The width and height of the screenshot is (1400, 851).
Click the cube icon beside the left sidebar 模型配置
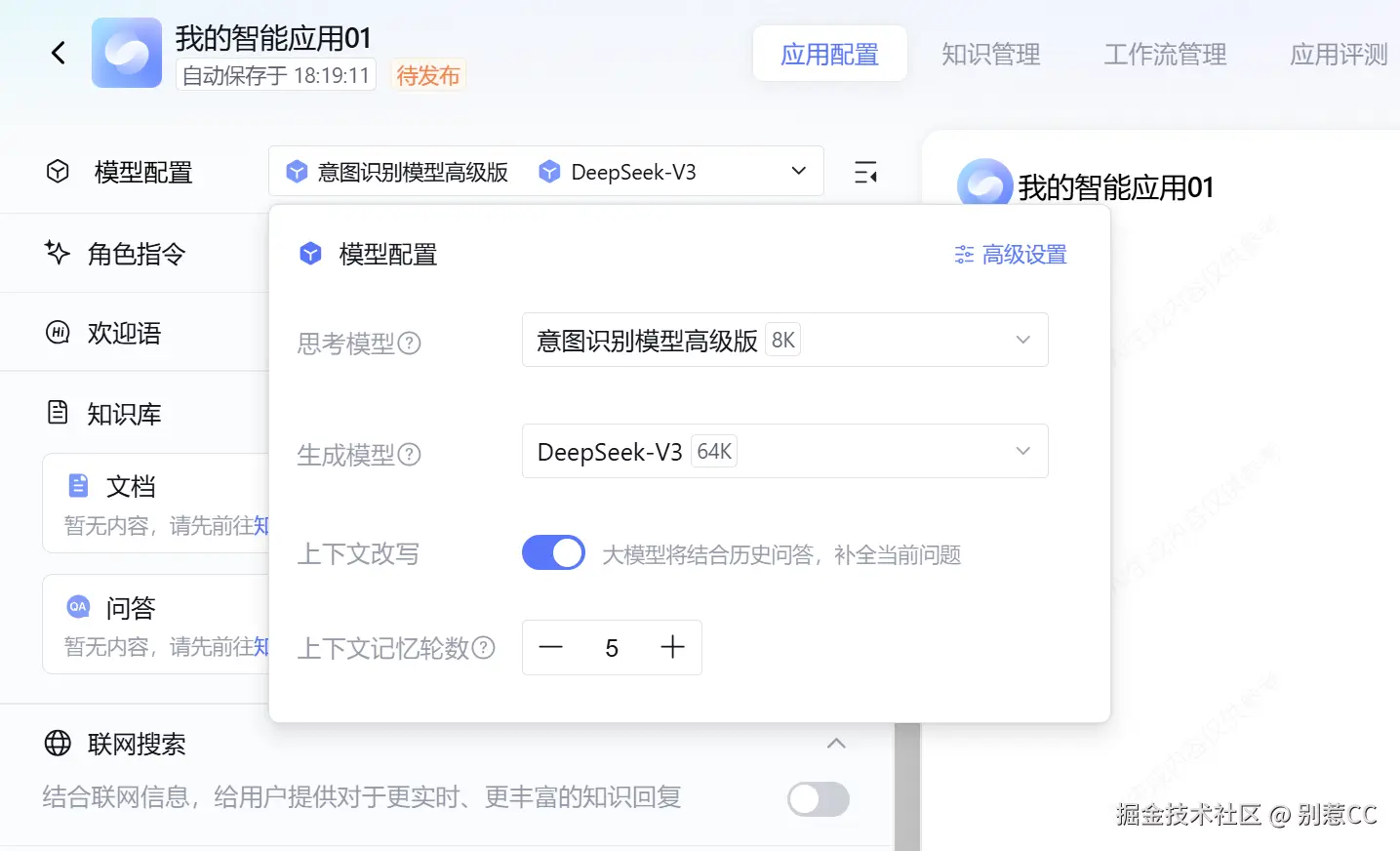[58, 172]
